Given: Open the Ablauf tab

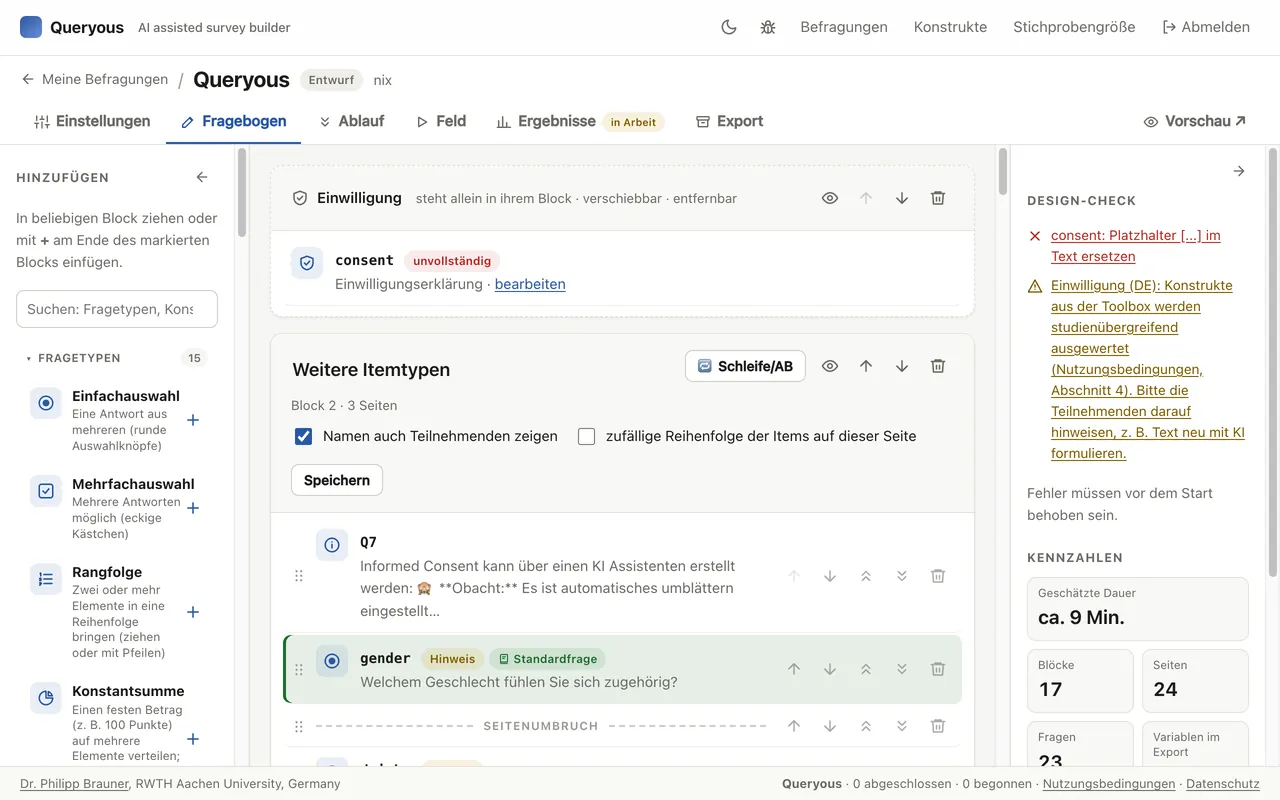Looking at the screenshot, I should (351, 121).
